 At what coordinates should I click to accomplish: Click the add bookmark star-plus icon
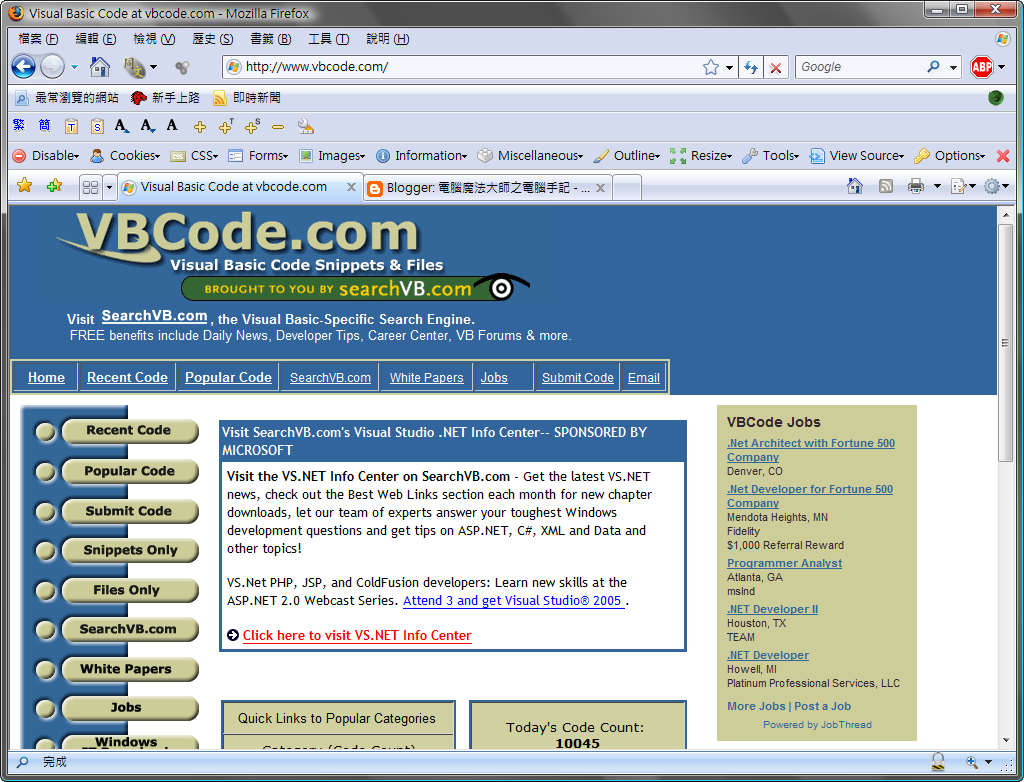[54, 186]
